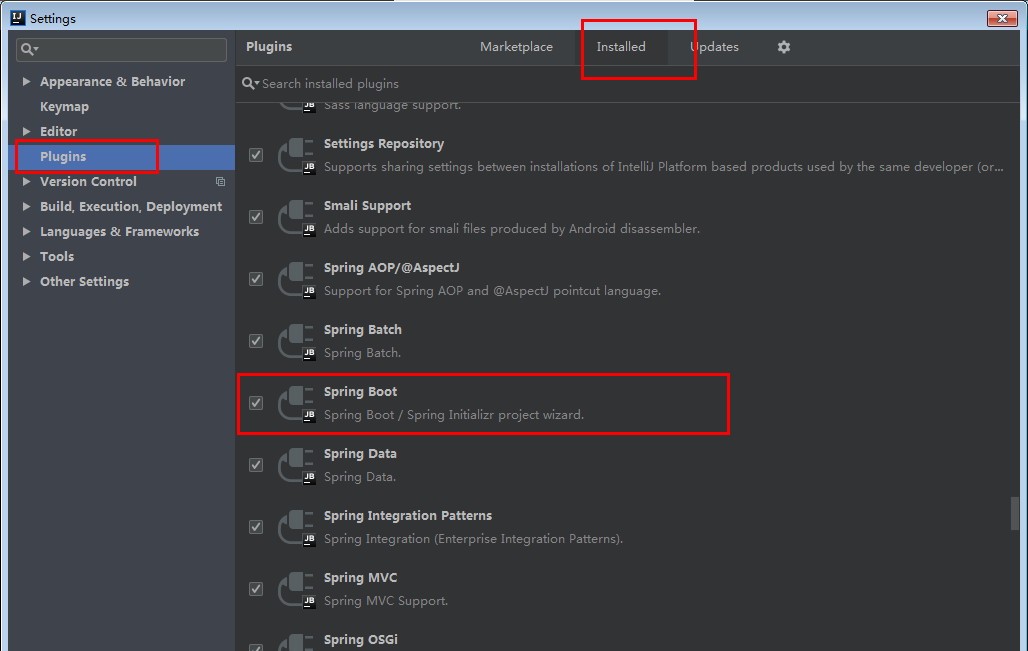Open the plugins gear settings menu
This screenshot has height=651, width=1028.
783,47
